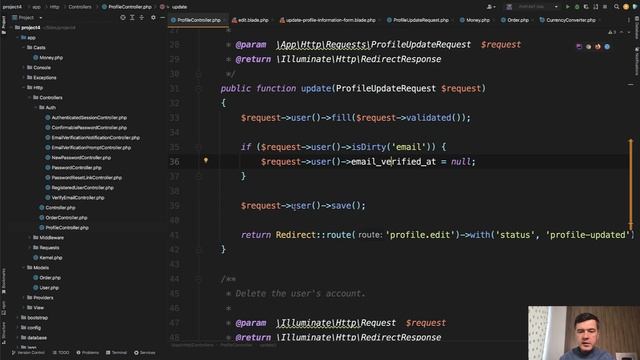Screen dimensions: 640x360
Task: Open Project panel settings gear
Action: pos(153,18)
